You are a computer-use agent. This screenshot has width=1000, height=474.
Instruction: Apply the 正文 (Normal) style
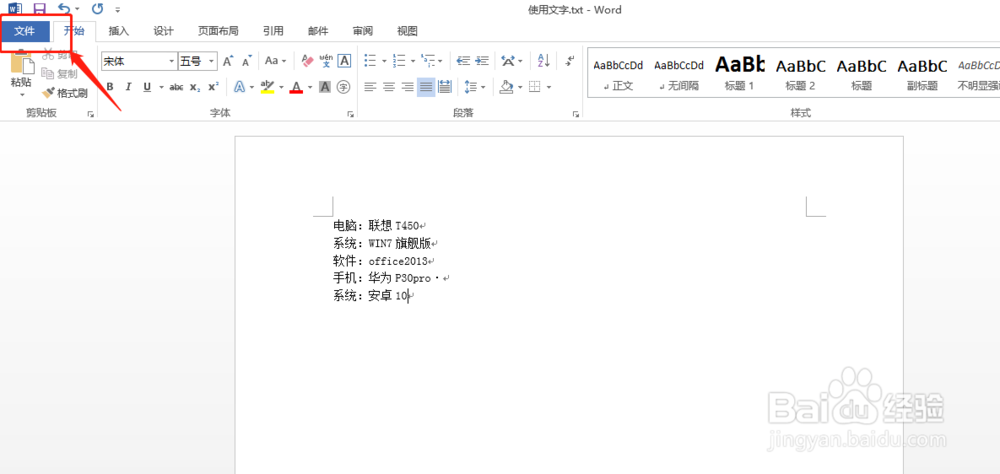point(618,74)
